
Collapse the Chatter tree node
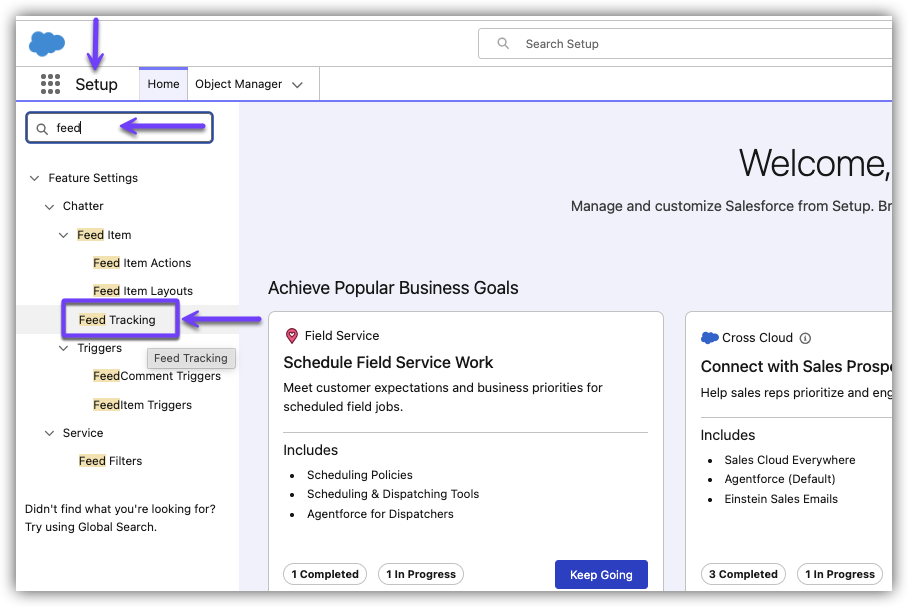point(49,206)
